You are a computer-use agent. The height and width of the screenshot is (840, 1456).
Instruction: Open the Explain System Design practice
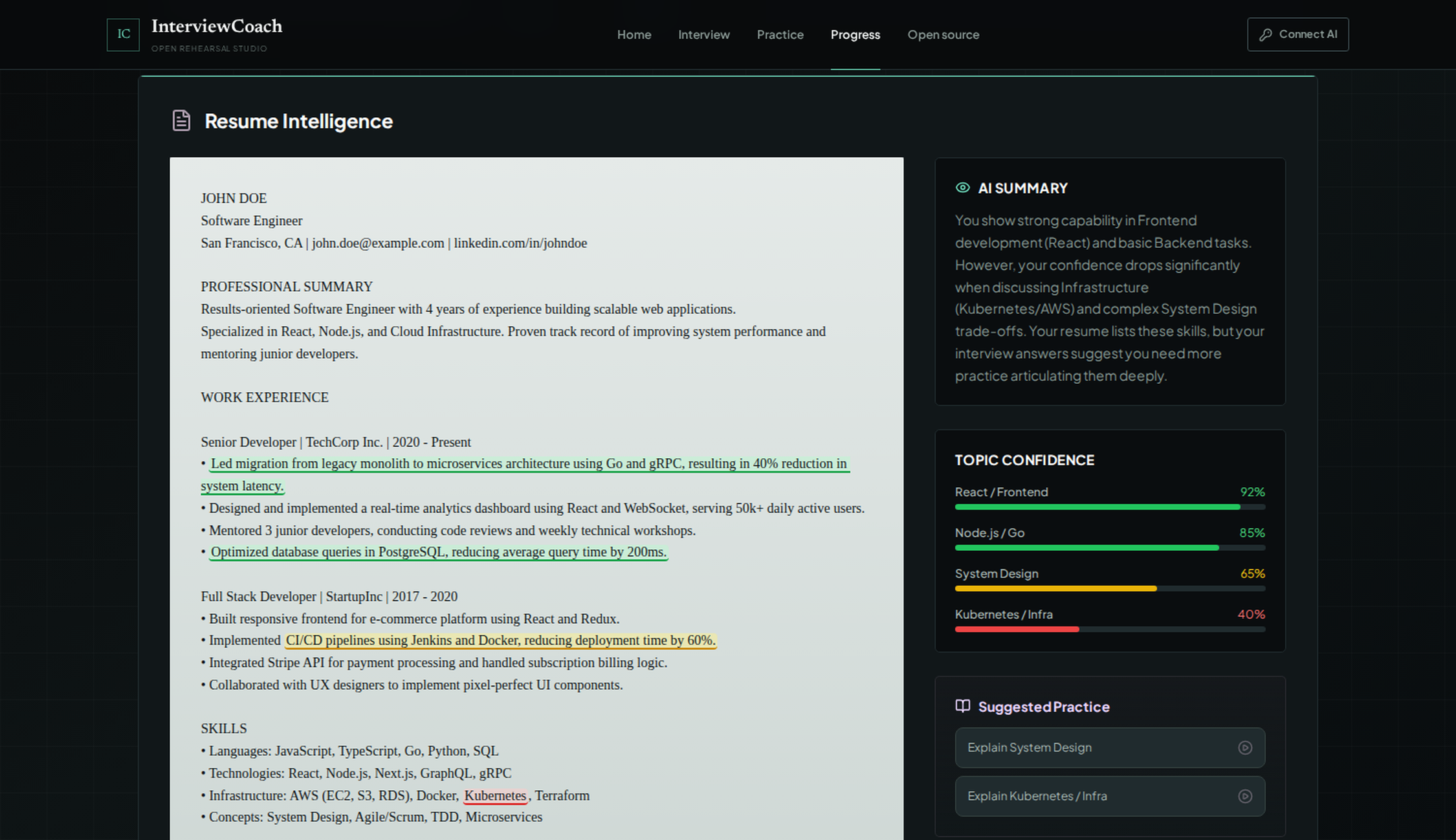pyautogui.click(x=1110, y=748)
